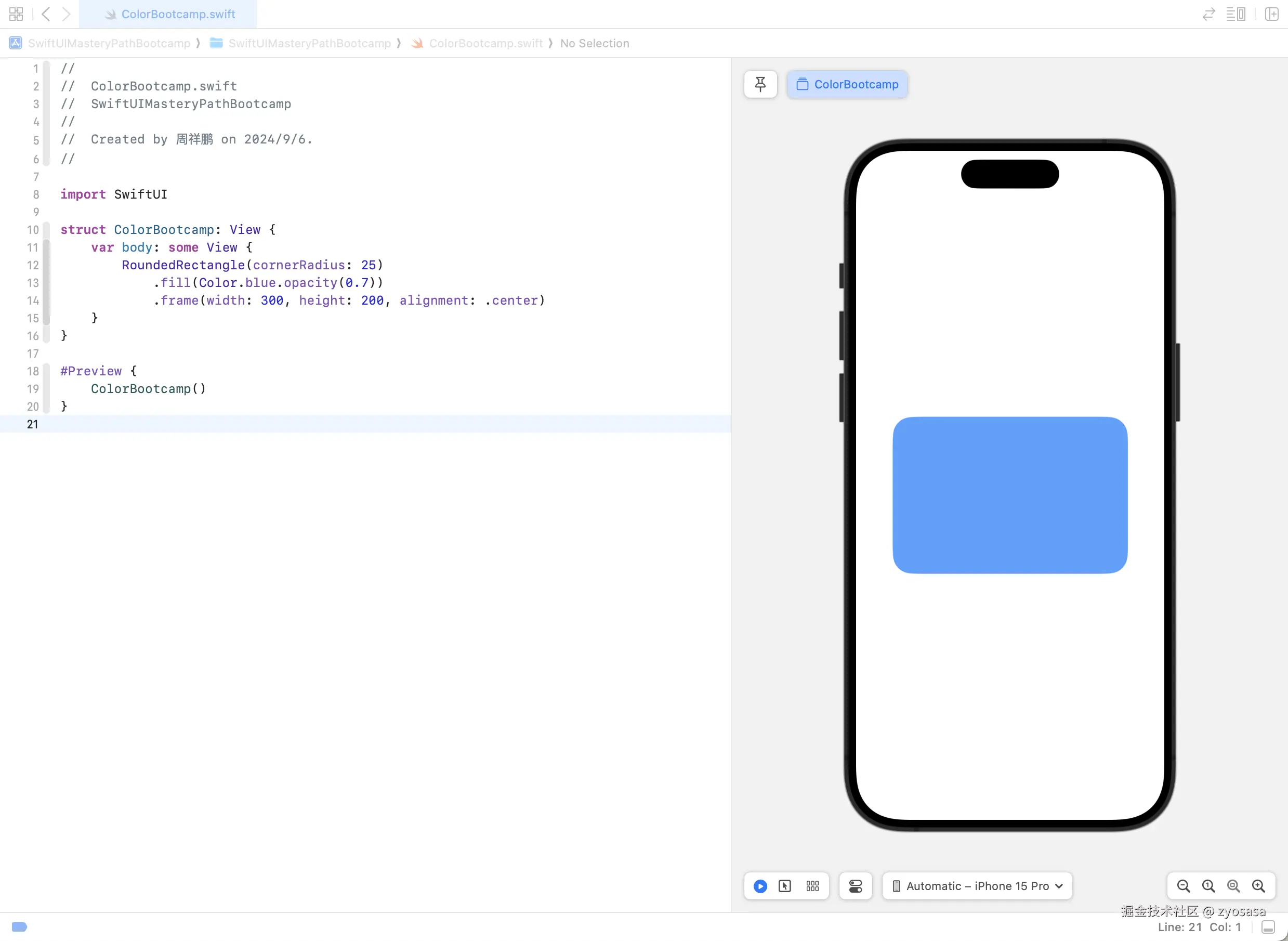Go forward with the right arrow
The image size is (1288, 941).
pyautogui.click(x=66, y=14)
